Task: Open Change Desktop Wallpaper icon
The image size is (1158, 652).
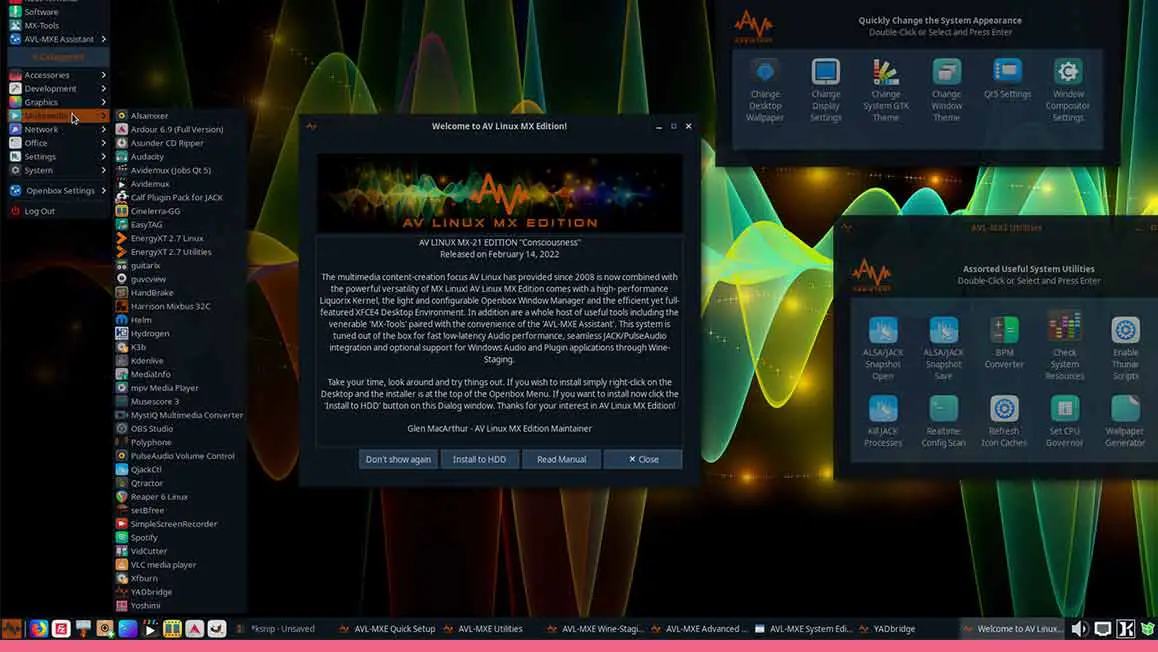Action: [765, 73]
